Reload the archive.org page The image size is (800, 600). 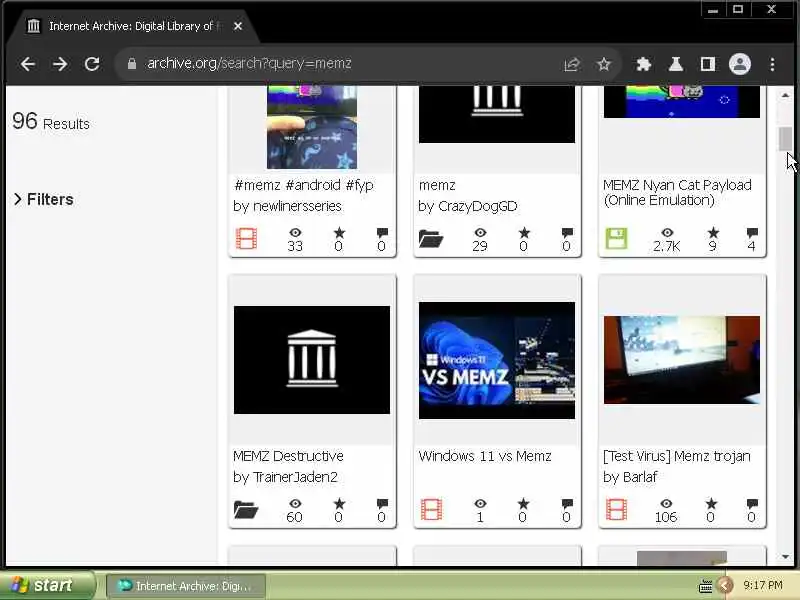(x=92, y=64)
